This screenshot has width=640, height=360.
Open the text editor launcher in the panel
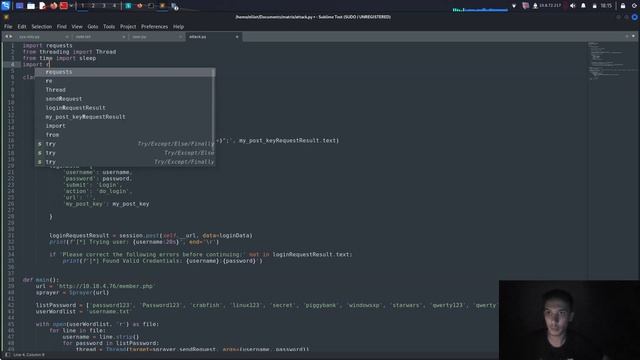click(x=42, y=6)
